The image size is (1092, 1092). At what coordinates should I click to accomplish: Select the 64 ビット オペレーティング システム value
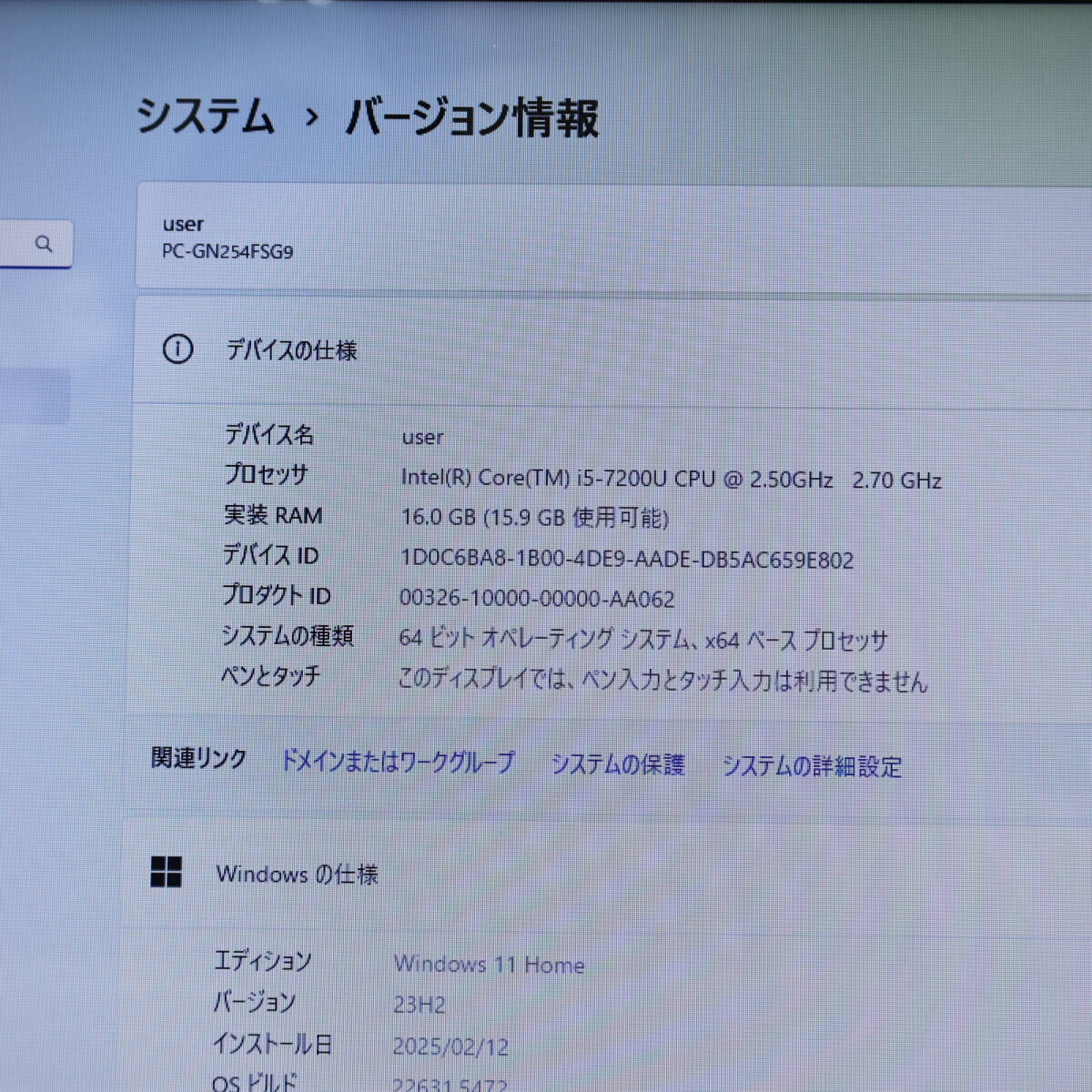pos(642,639)
